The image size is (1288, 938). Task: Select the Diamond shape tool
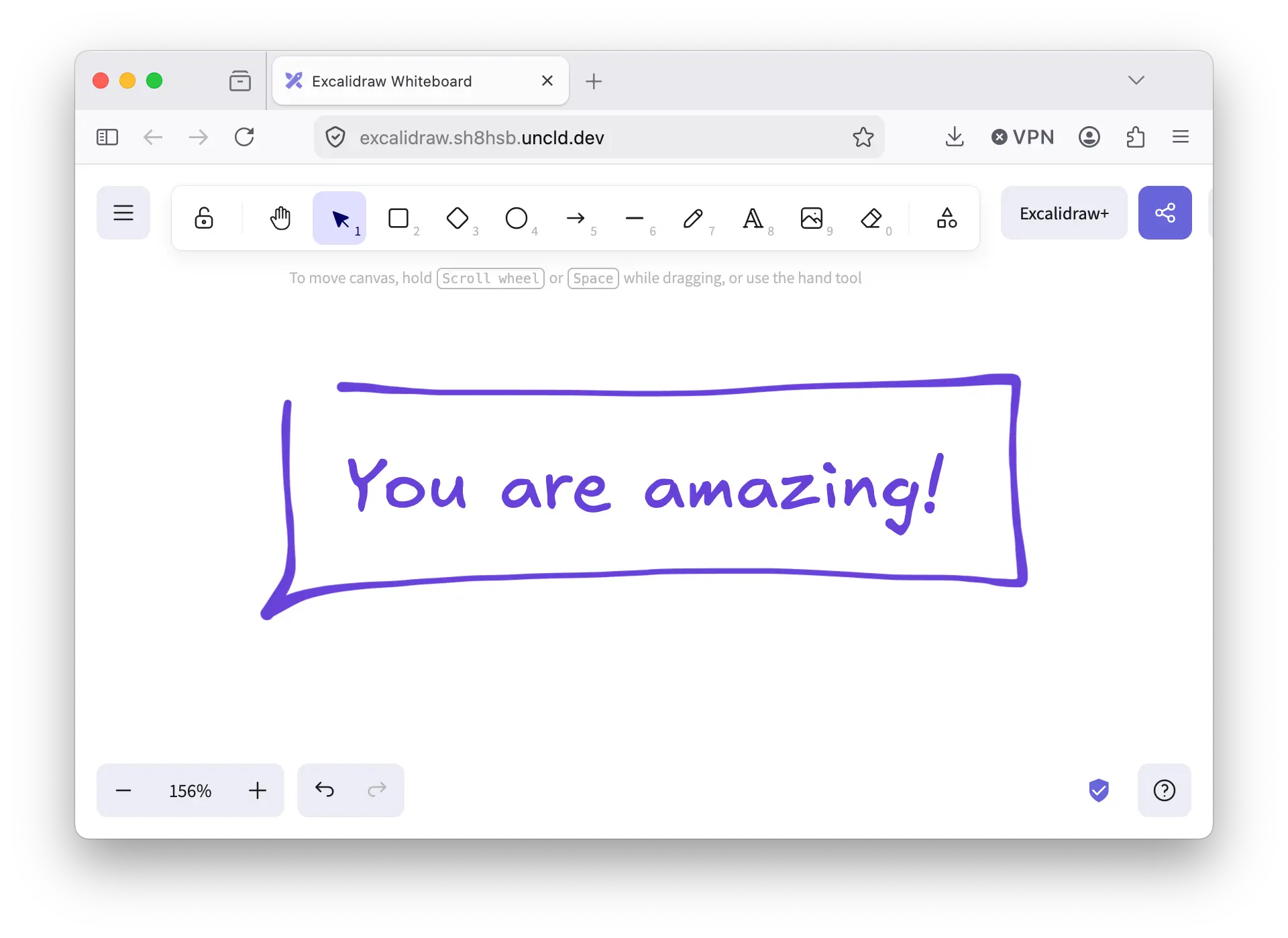click(x=458, y=218)
